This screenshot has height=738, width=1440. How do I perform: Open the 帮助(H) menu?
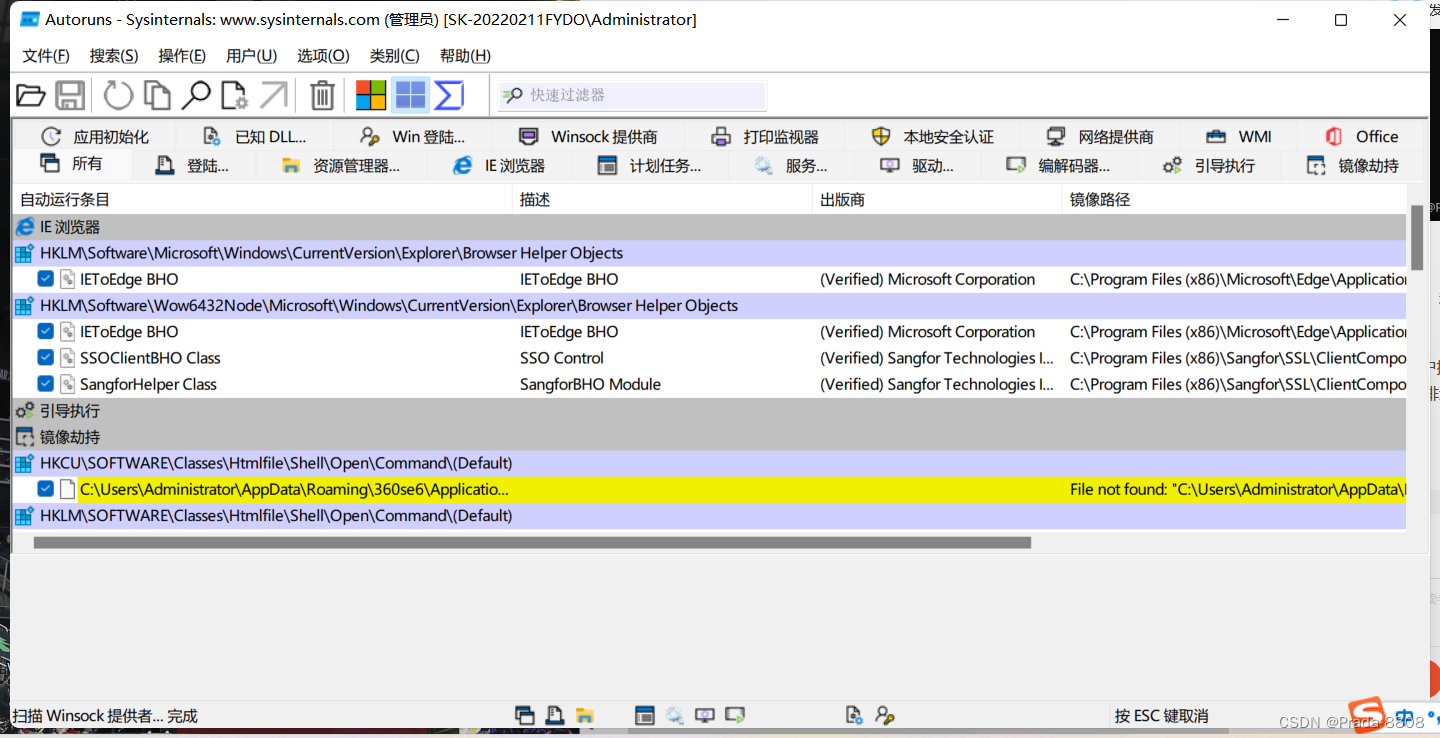[x=465, y=56]
